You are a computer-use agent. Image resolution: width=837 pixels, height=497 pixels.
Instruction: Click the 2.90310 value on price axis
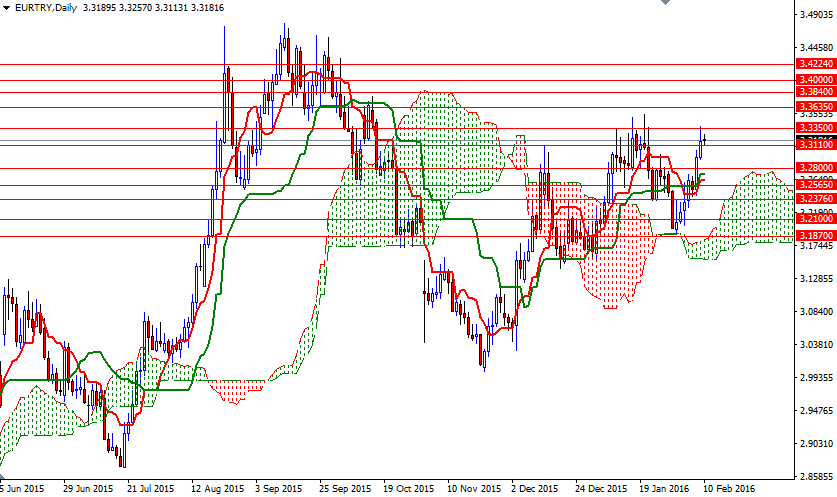tap(816, 444)
